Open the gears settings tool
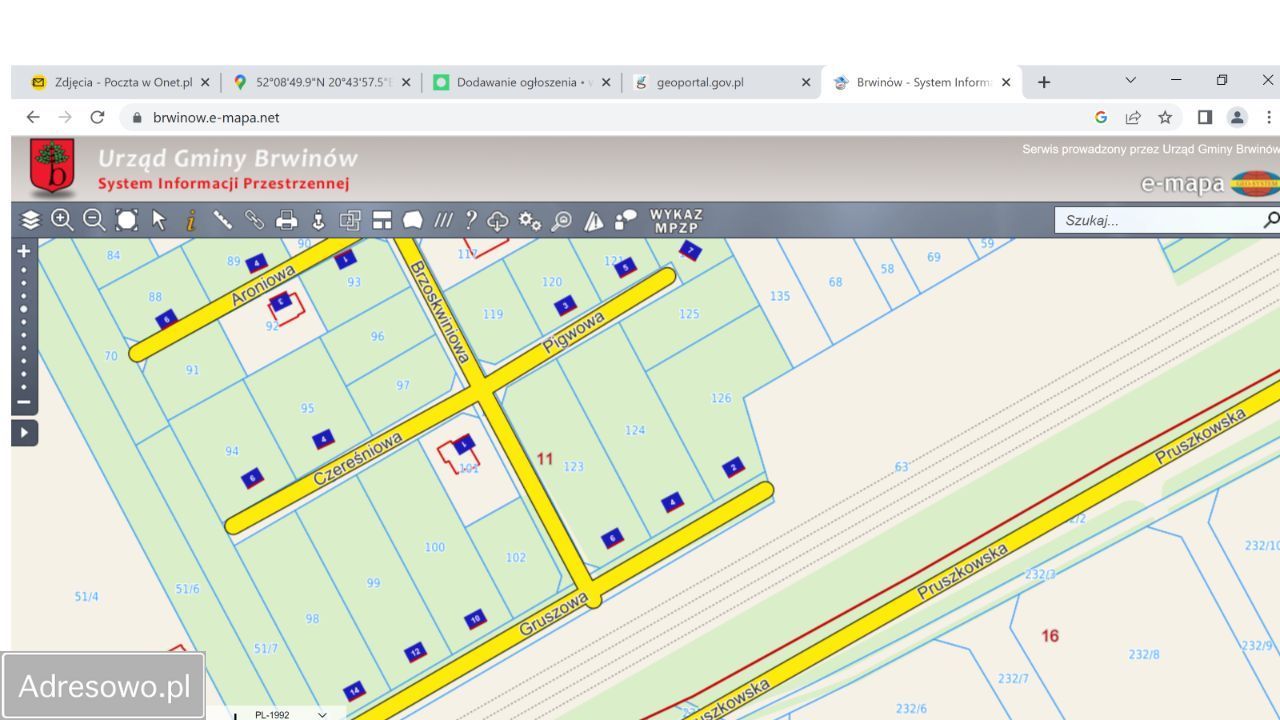 click(529, 221)
